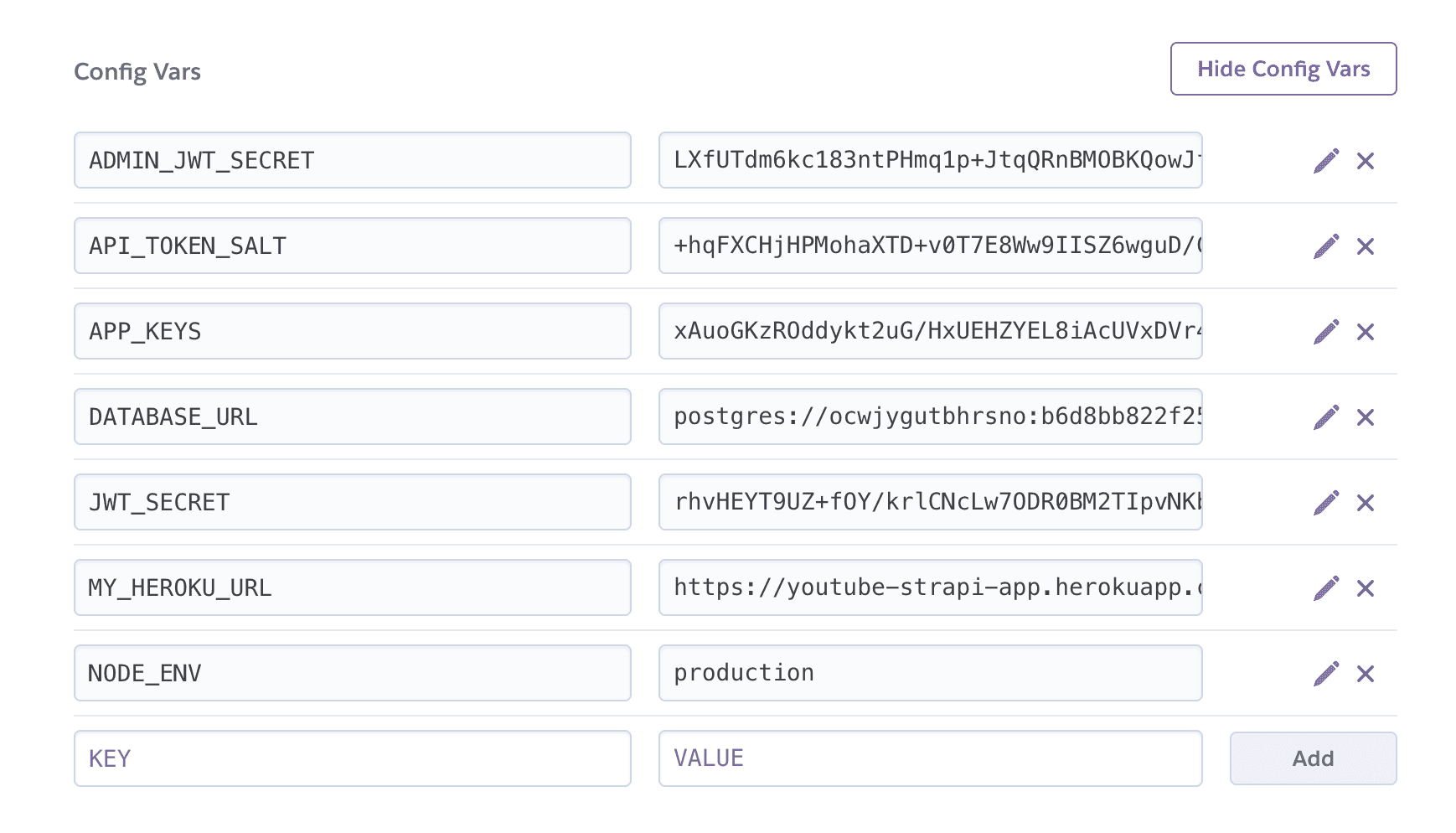Click the pencil icon next to MY_HEROKU_URL
The width and height of the screenshot is (1456, 833).
click(x=1327, y=587)
